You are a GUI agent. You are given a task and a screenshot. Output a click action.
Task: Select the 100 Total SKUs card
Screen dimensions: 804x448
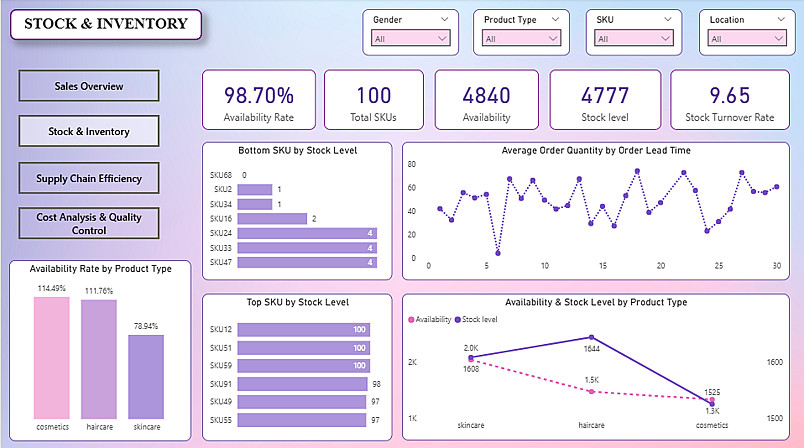374,100
